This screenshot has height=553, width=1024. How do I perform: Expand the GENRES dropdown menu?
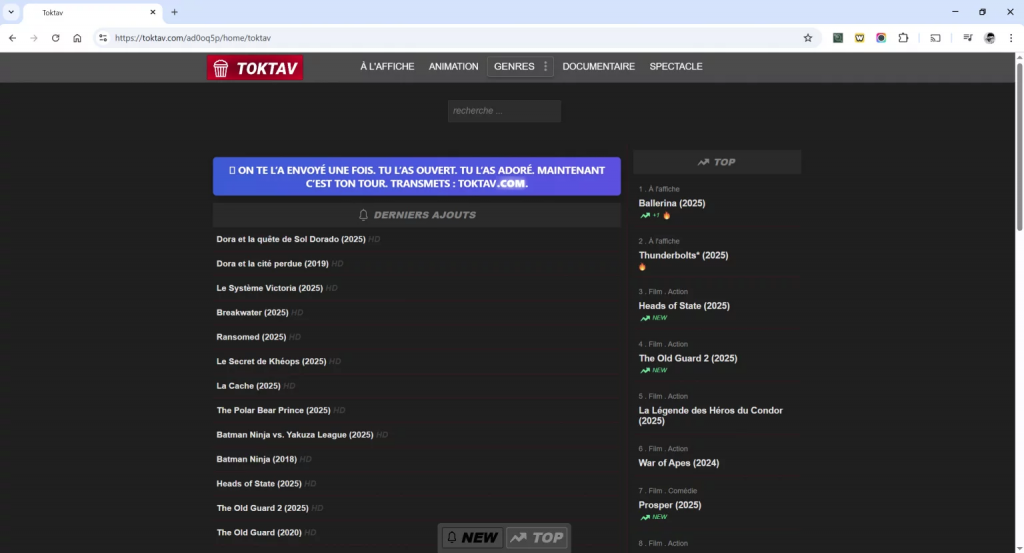[x=520, y=67]
